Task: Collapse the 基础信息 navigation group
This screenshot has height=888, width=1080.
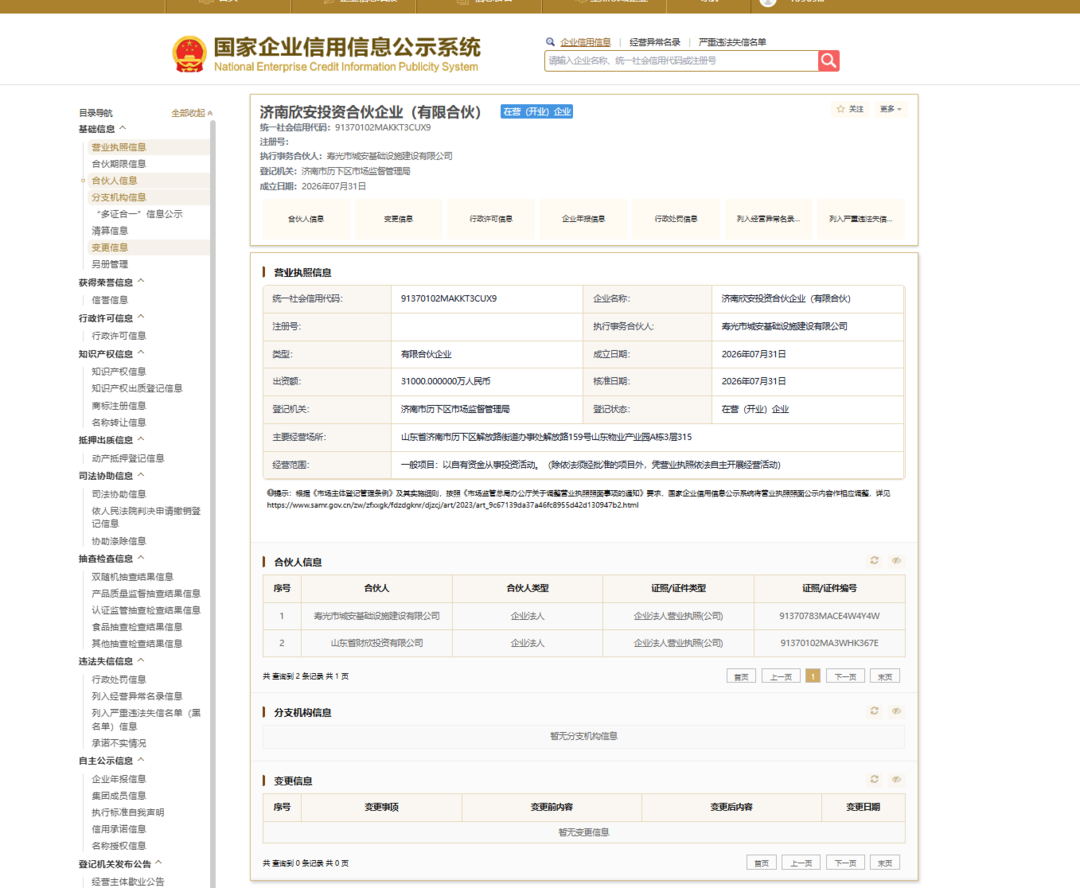Action: 123,128
